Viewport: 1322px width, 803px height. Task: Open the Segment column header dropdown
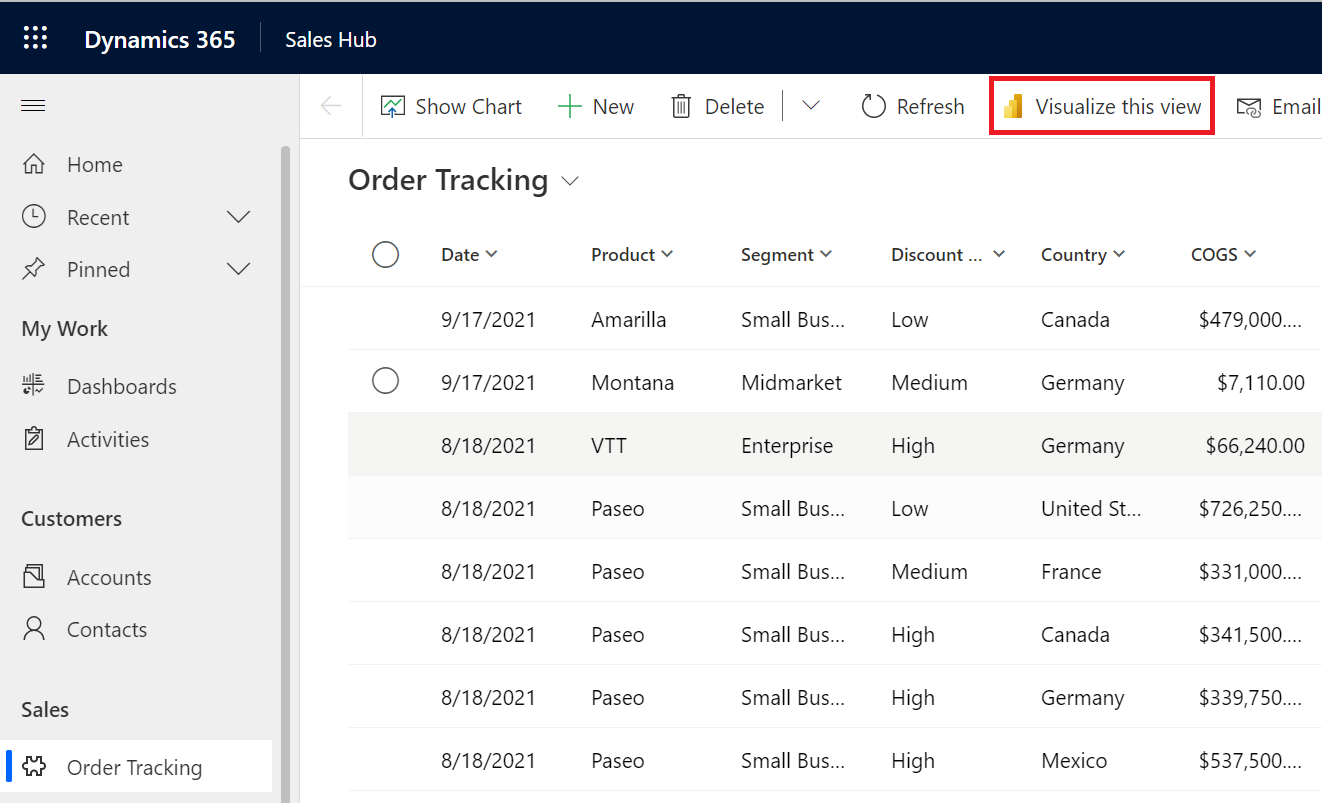(x=826, y=255)
